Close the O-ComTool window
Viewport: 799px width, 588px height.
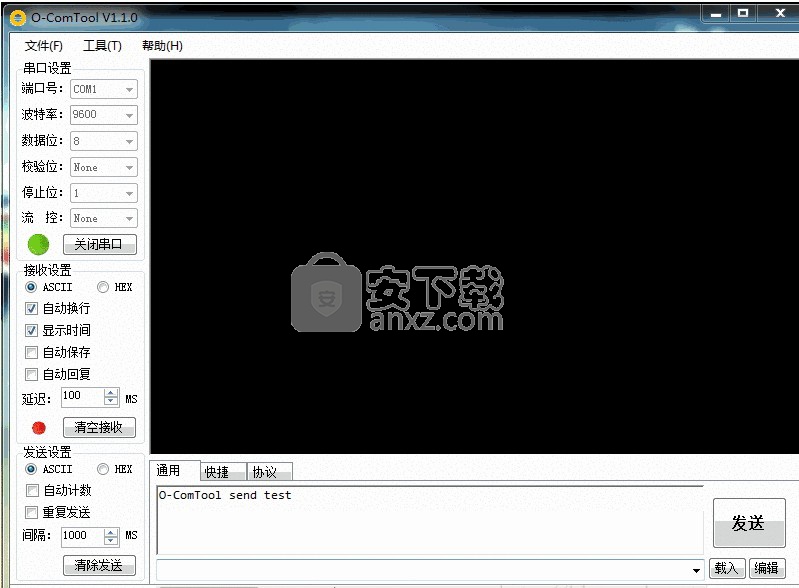tap(780, 14)
